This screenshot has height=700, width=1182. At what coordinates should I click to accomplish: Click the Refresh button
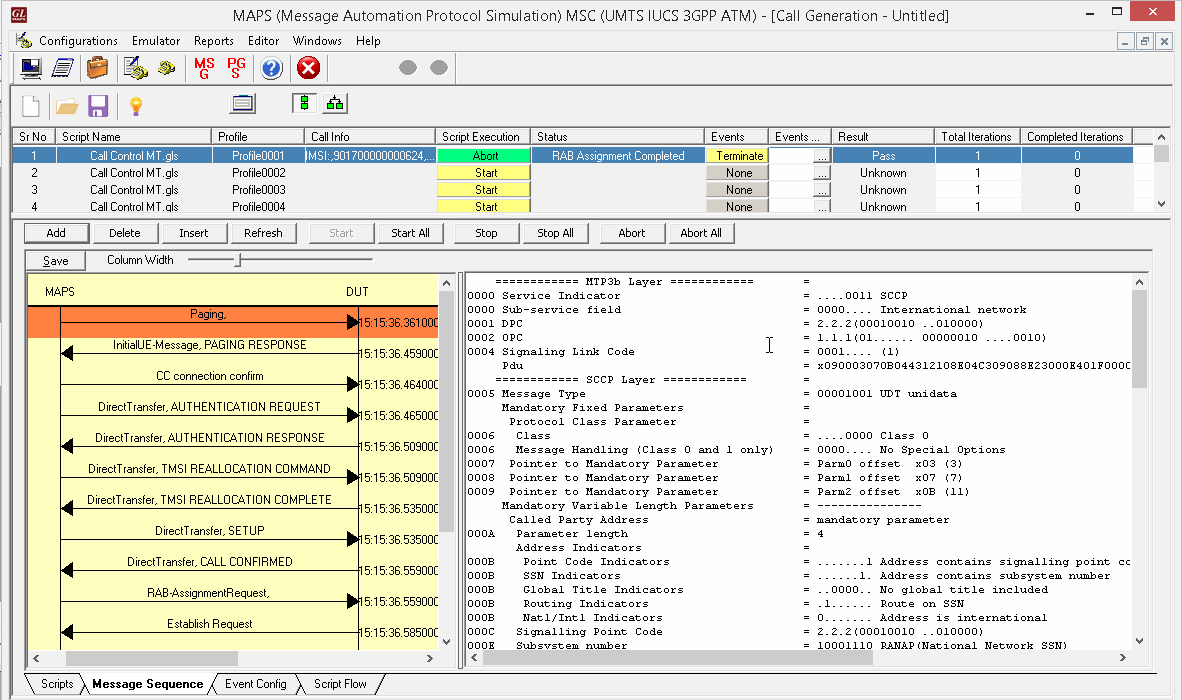point(263,233)
